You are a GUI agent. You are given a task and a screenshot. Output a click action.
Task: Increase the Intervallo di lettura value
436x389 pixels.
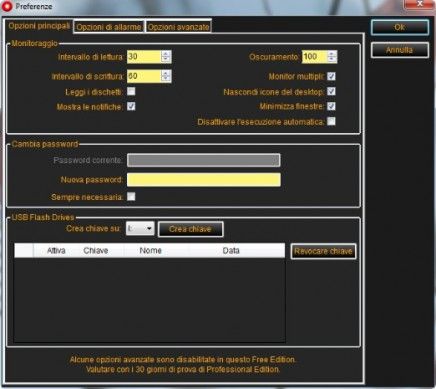(166, 54)
